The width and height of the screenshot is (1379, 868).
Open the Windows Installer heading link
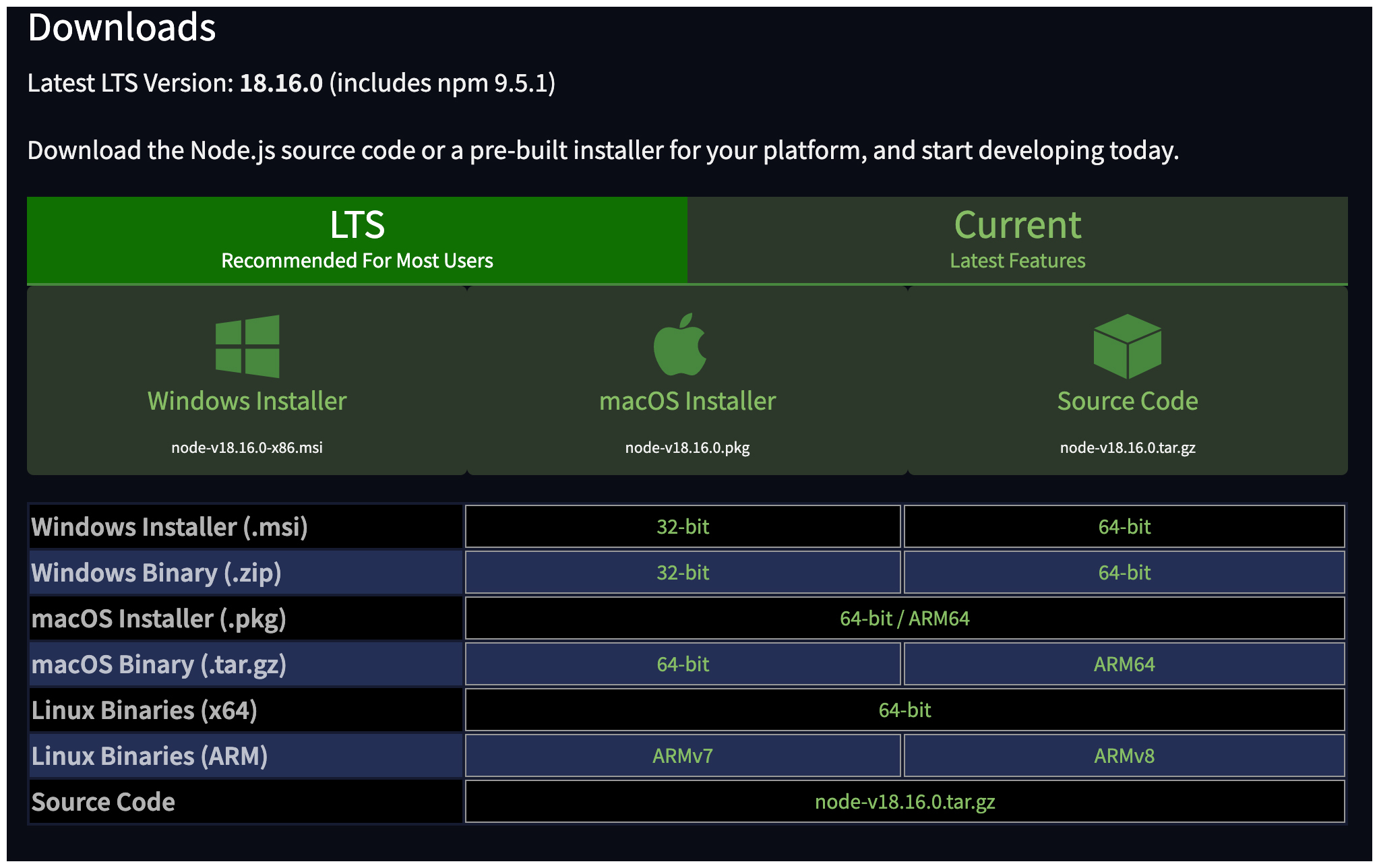click(247, 401)
